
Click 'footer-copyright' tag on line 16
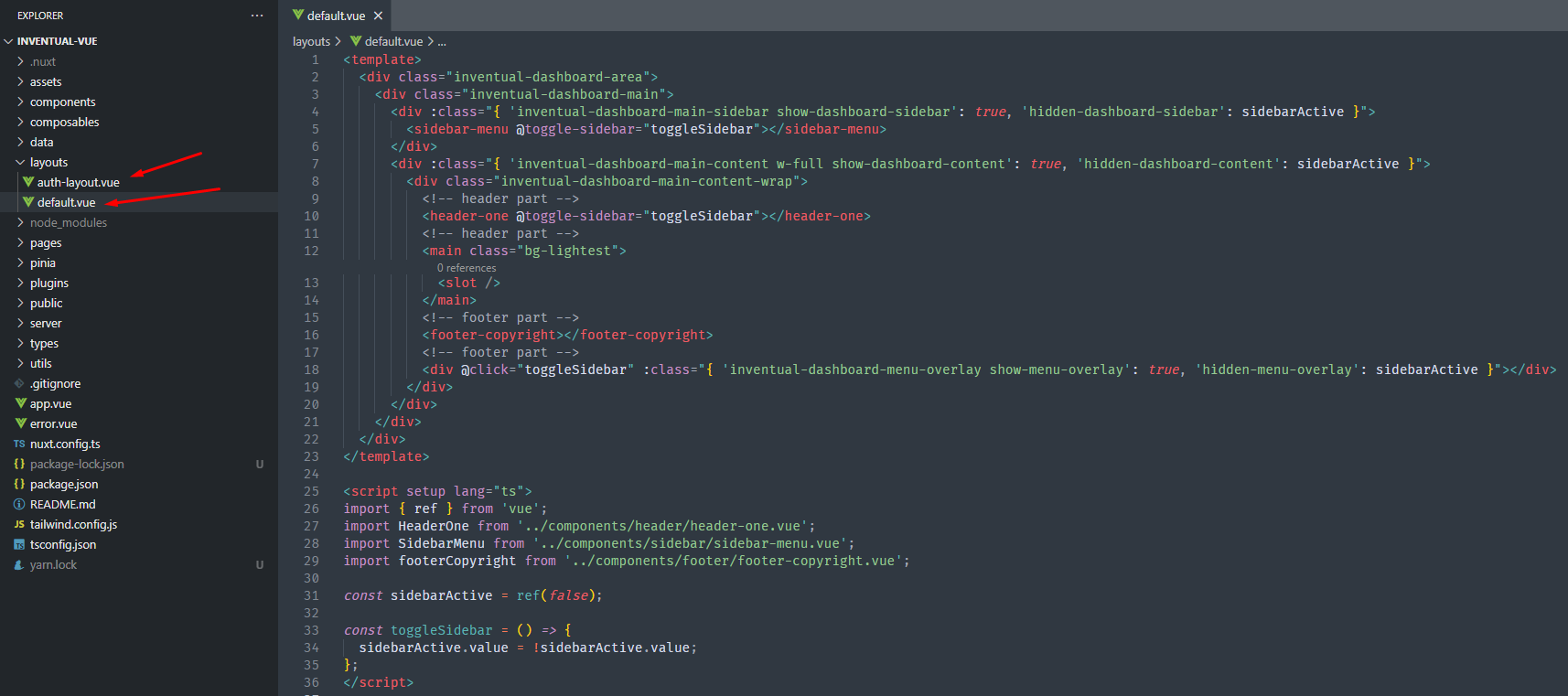(x=493, y=335)
